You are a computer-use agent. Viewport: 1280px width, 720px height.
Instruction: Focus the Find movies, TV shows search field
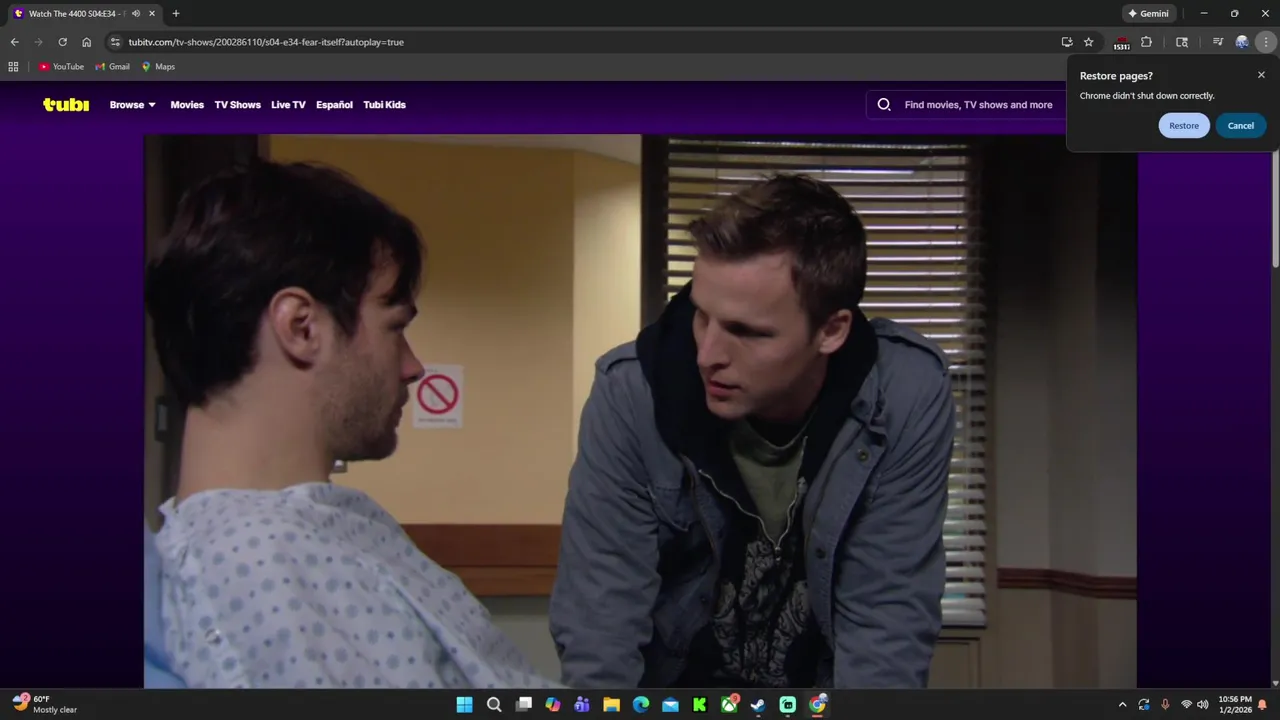(x=978, y=104)
